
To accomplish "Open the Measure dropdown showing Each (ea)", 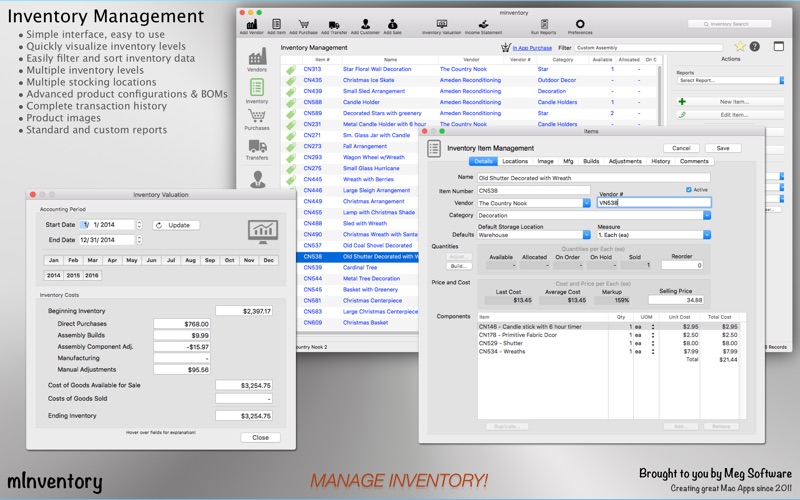I will (x=706, y=235).
